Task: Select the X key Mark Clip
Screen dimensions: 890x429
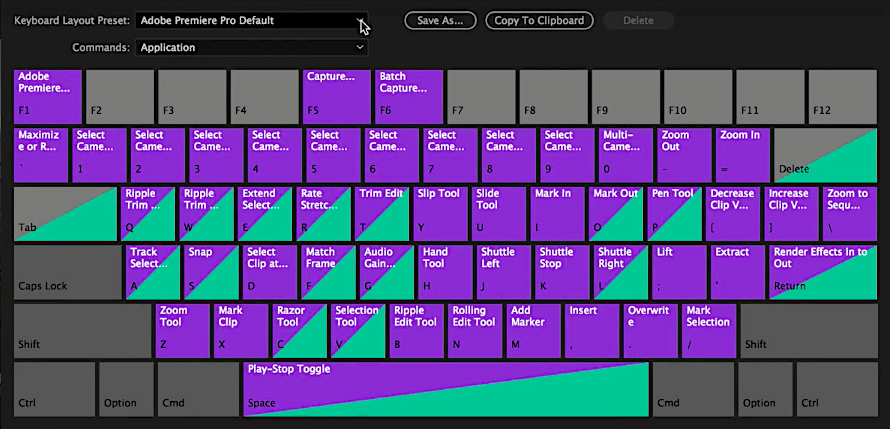Action: 241,331
